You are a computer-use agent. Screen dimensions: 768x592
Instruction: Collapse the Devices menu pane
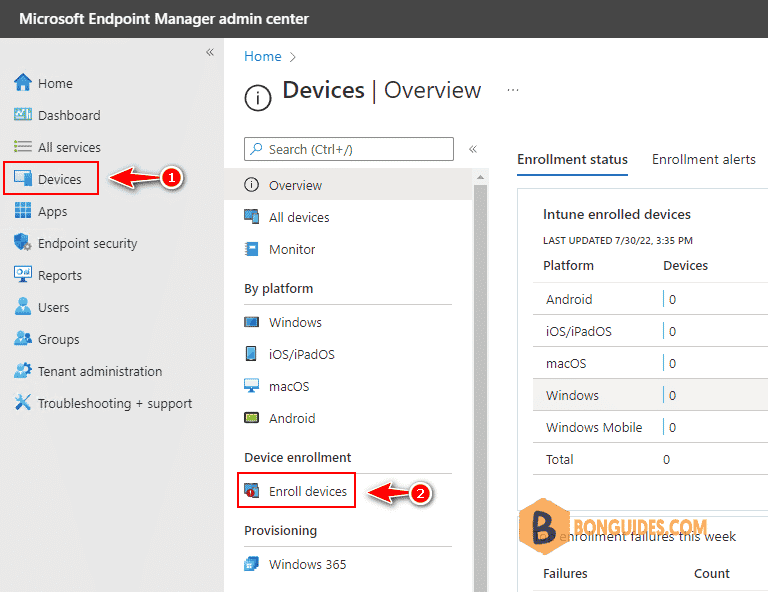[x=473, y=149]
